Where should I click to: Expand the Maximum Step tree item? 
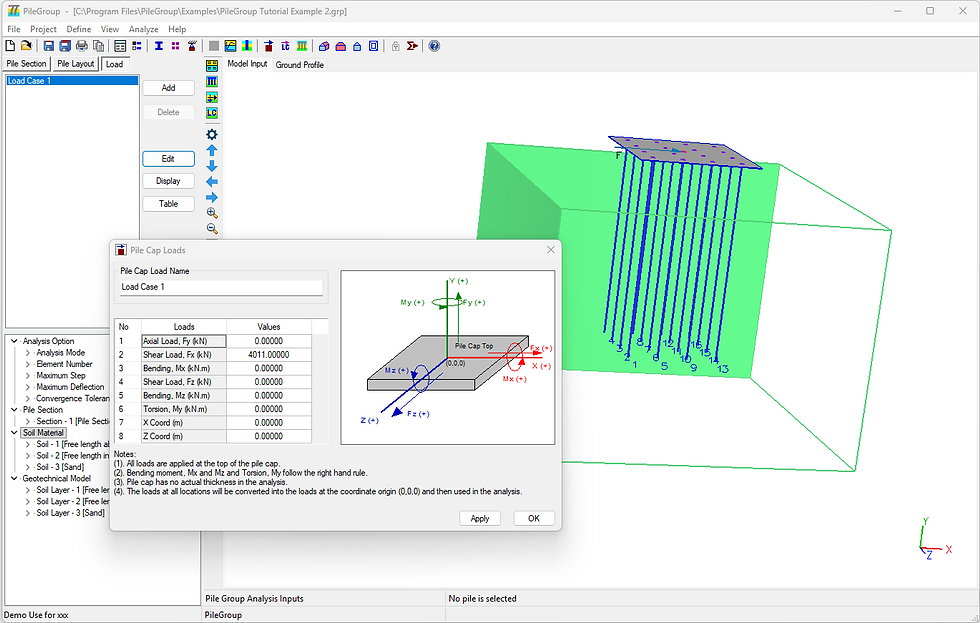point(28,376)
